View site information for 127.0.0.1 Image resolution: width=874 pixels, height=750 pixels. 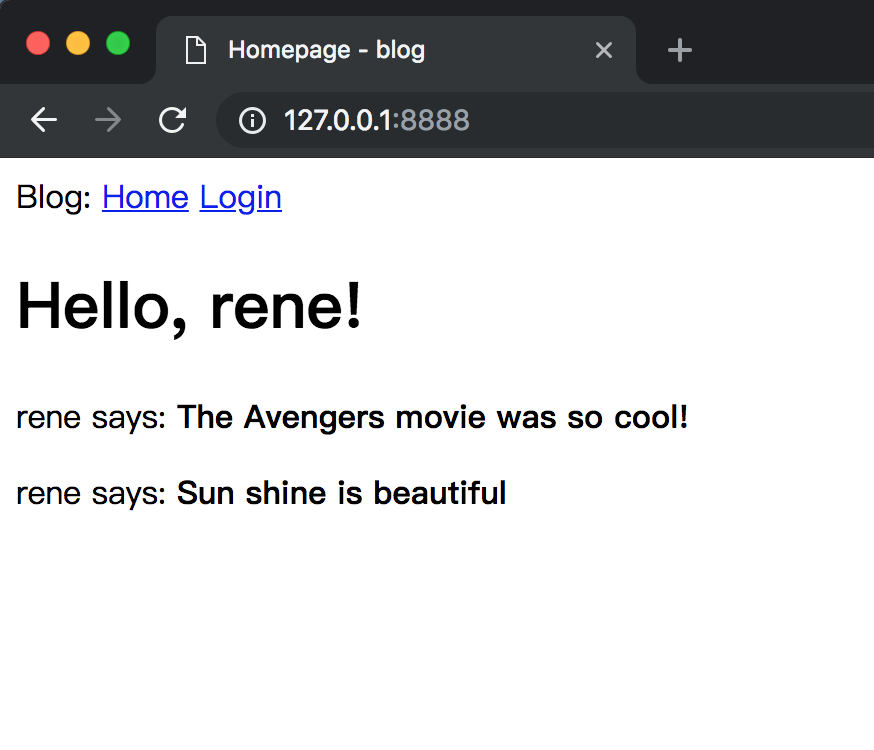click(x=252, y=121)
